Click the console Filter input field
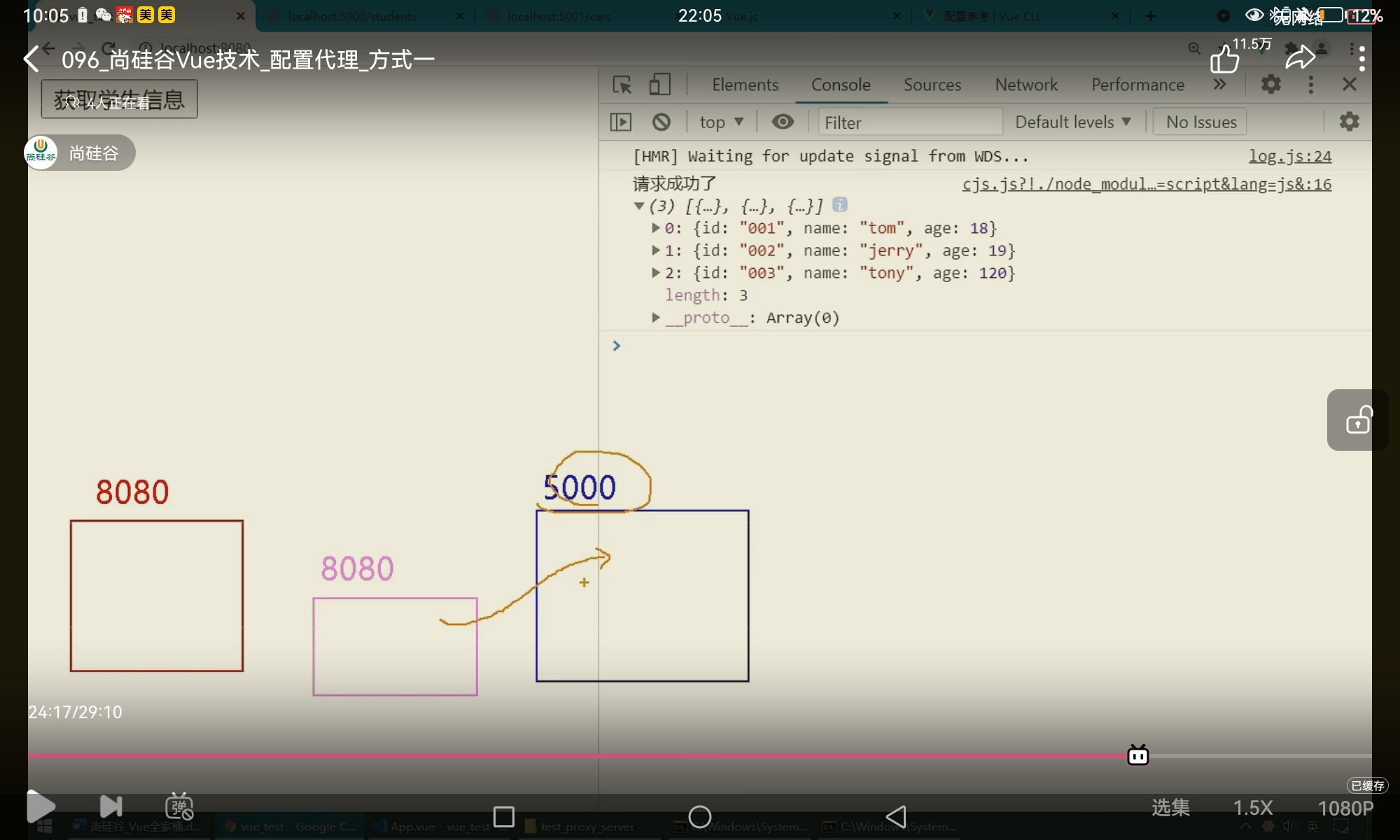This screenshot has height=840, width=1400. (909, 122)
